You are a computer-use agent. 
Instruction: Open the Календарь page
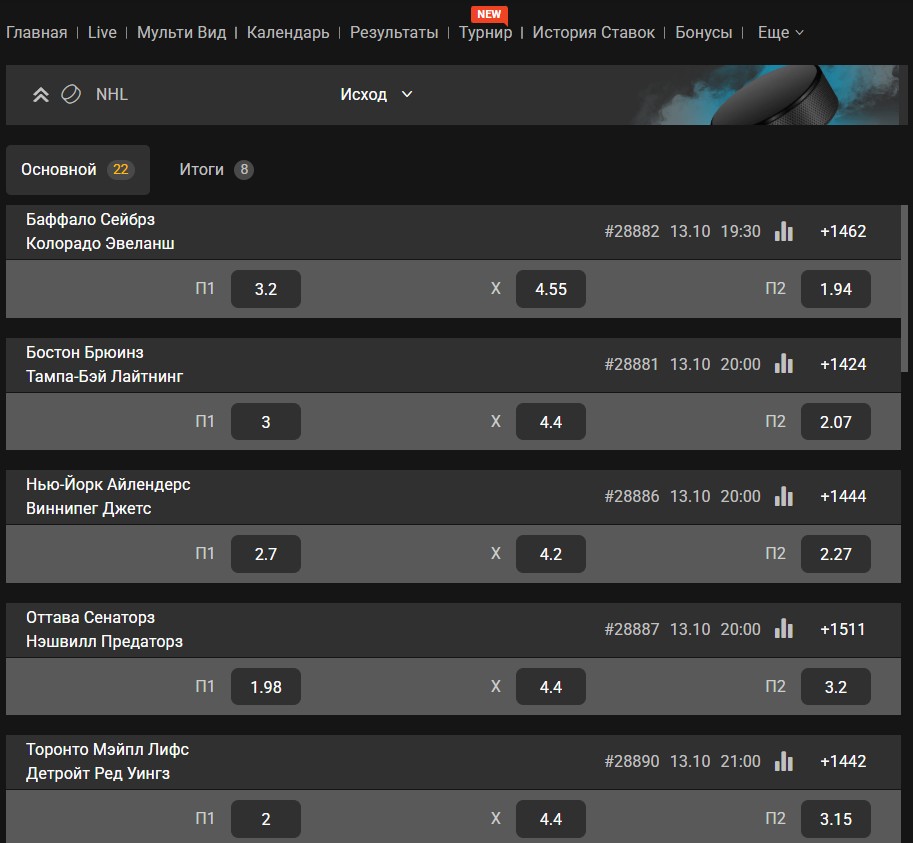(288, 33)
